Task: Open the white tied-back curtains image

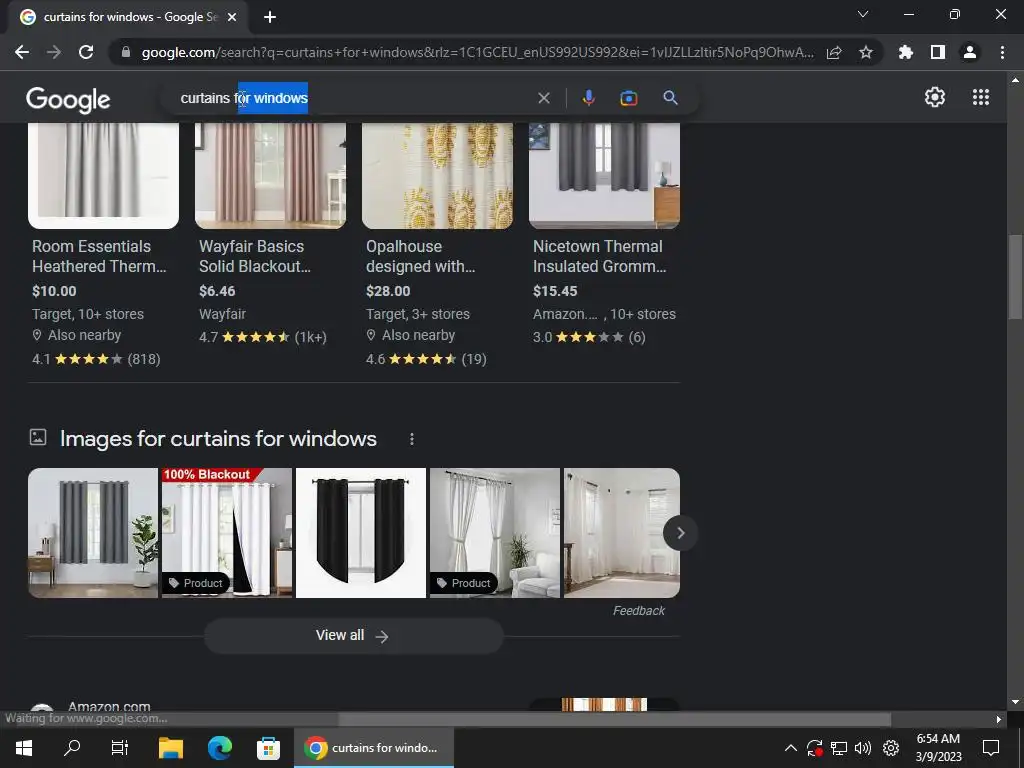Action: coord(494,533)
